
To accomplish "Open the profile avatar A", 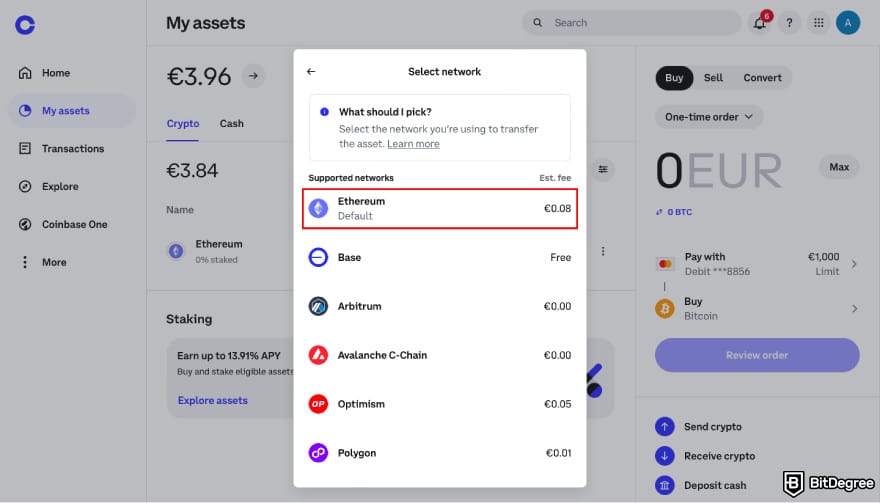I will pyautogui.click(x=848, y=23).
